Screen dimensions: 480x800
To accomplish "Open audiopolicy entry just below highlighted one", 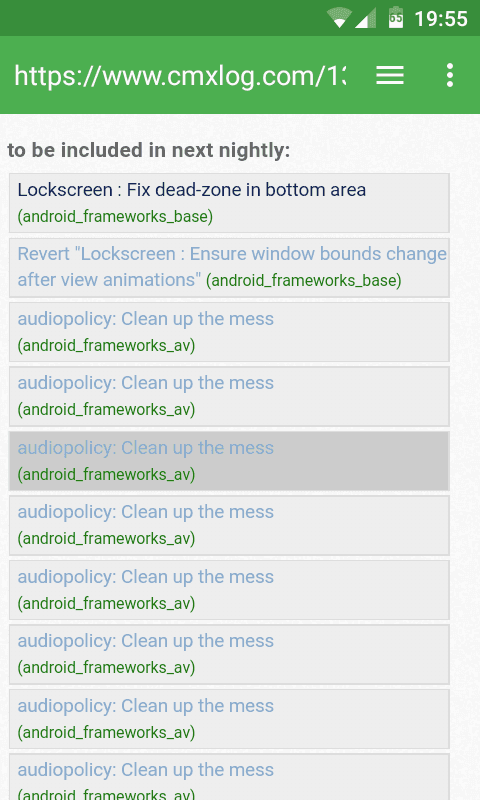I will pyautogui.click(x=229, y=526).
